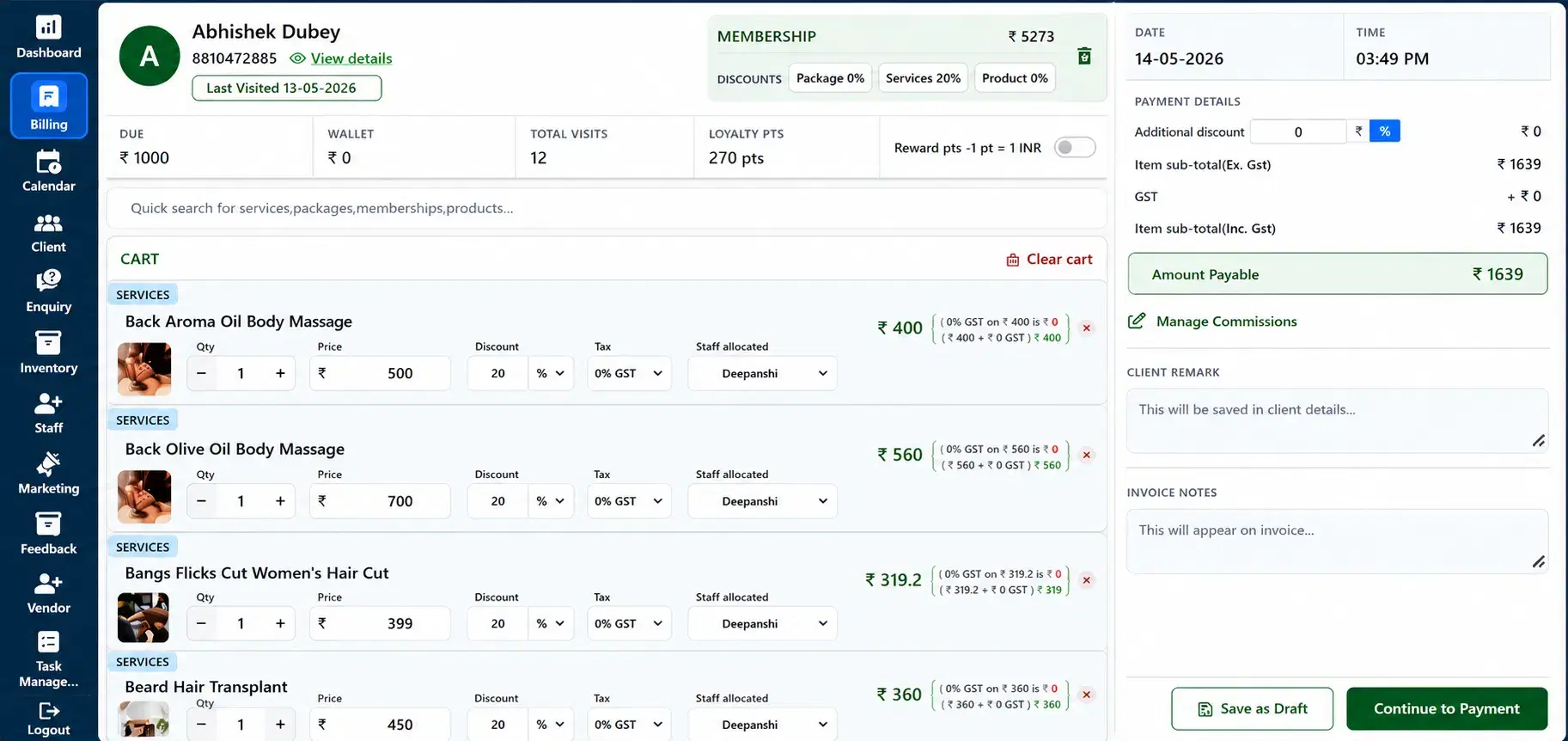1568x741 pixels.
Task: Click the Manage Commissions link
Action: (1226, 321)
